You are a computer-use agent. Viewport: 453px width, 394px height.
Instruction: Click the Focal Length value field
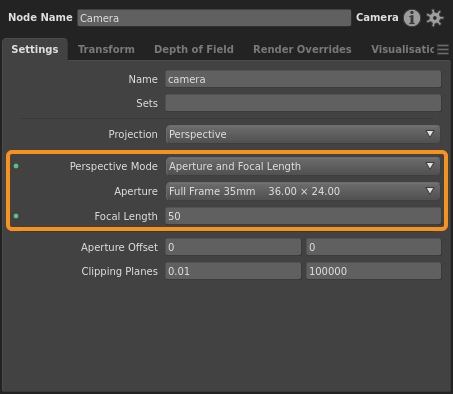[x=303, y=216]
